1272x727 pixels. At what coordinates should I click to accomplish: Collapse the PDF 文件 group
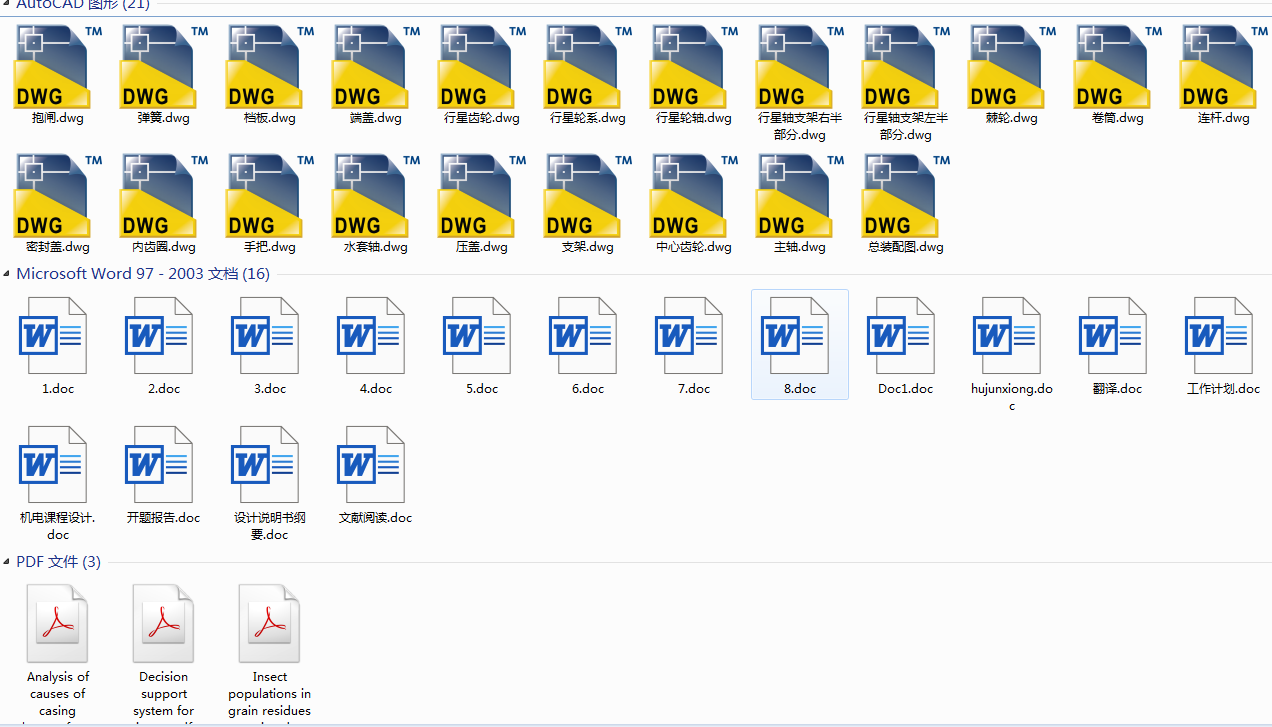(8, 561)
